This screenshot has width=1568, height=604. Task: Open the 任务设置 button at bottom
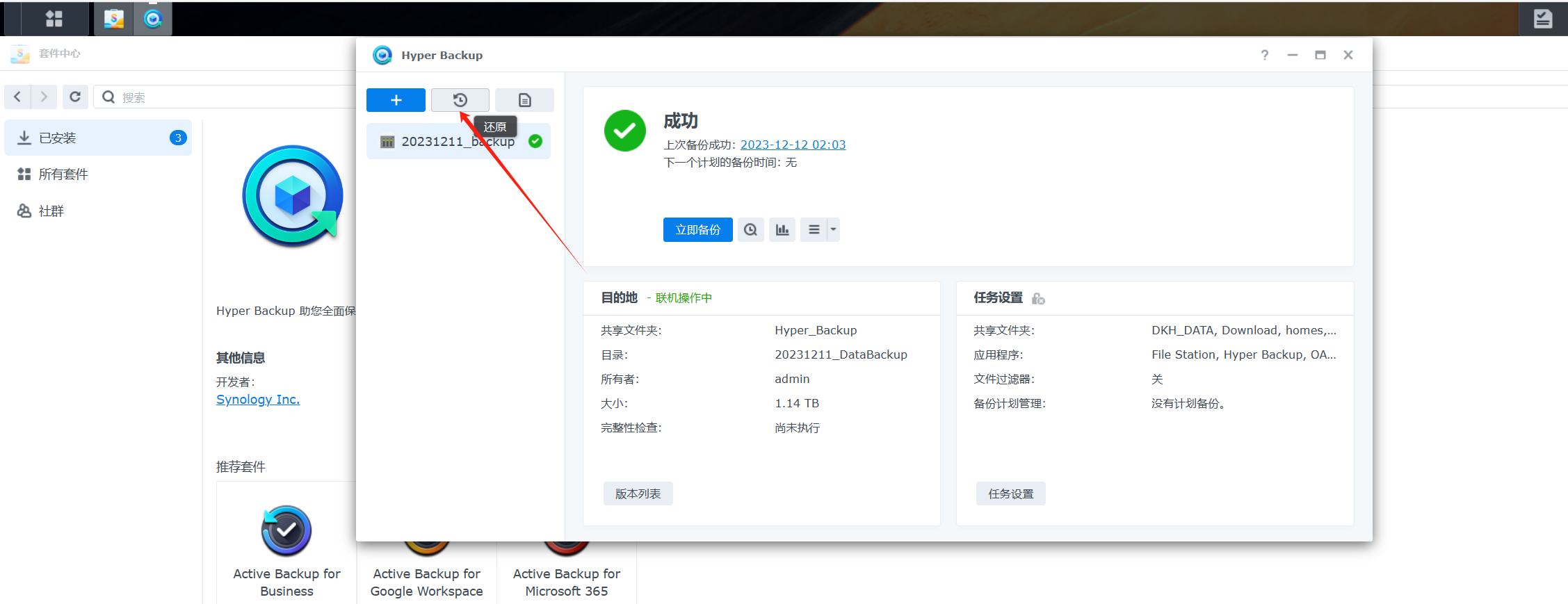point(1010,493)
